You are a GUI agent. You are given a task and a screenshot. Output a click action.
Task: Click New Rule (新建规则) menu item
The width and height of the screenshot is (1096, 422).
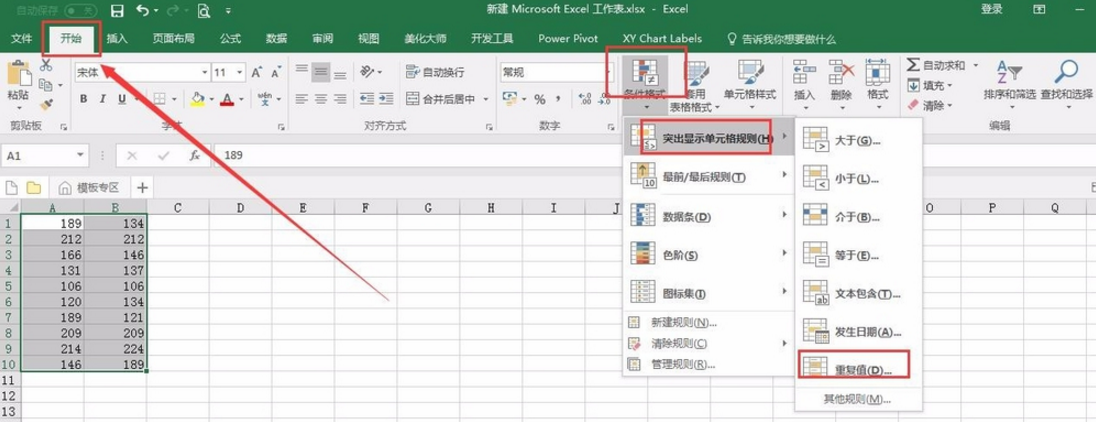[x=709, y=323]
